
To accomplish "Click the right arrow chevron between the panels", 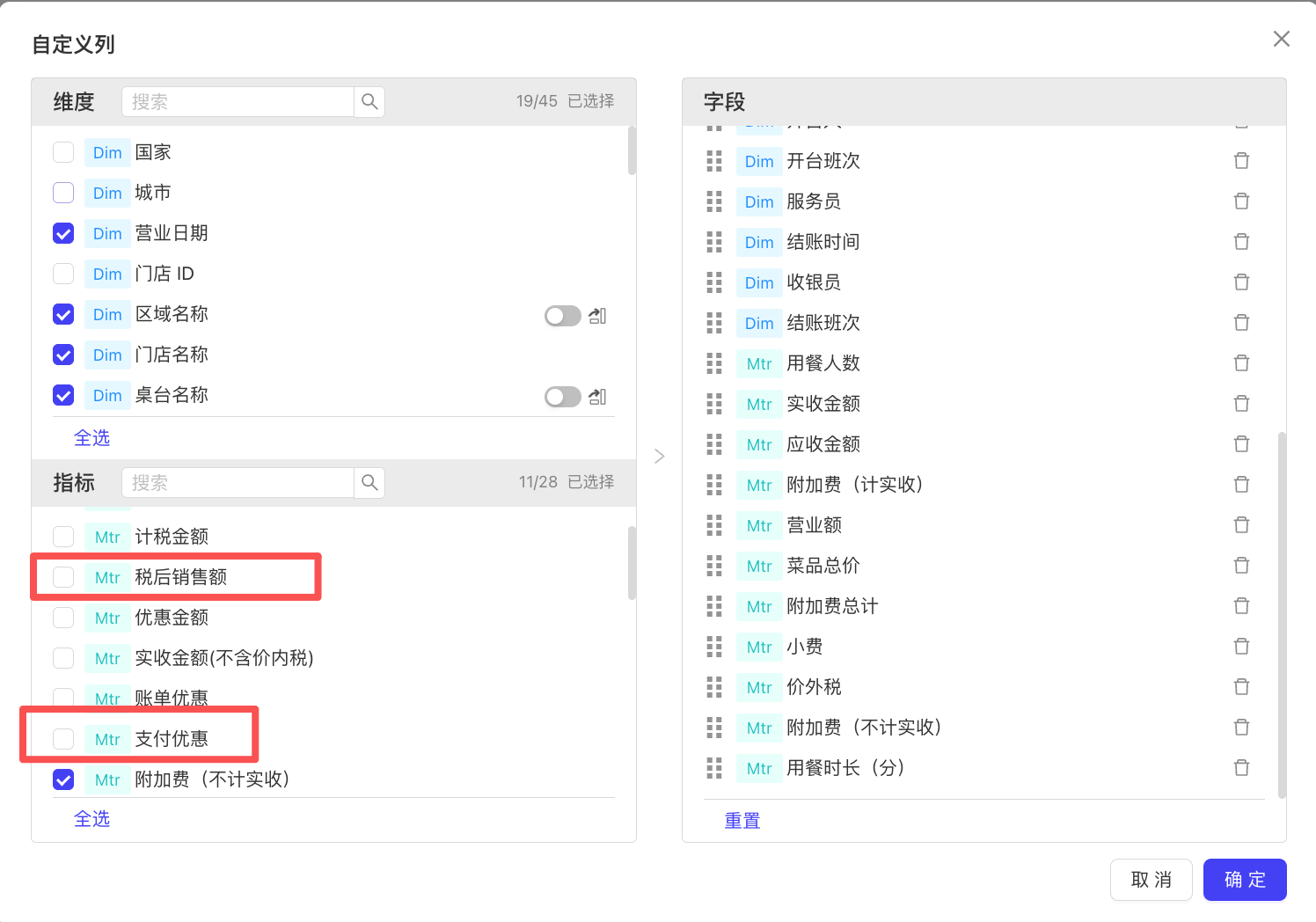I will tap(659, 456).
